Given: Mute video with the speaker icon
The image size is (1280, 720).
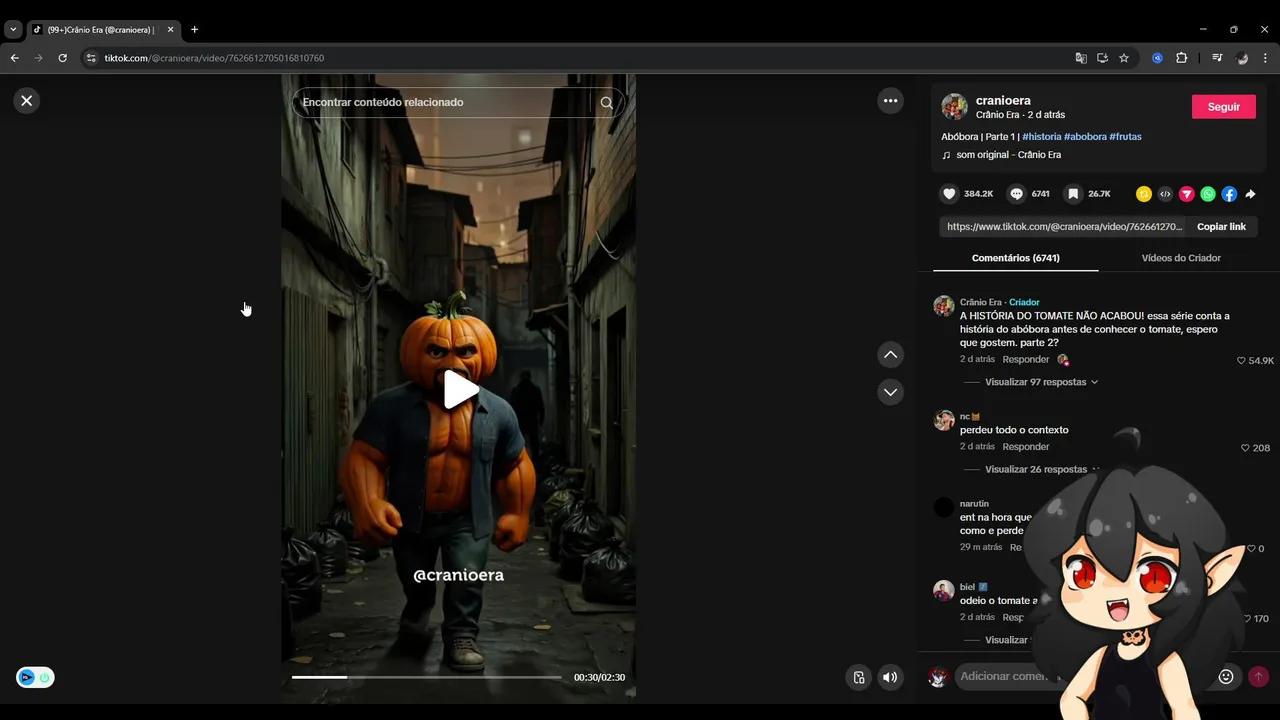Looking at the screenshot, I should [890, 677].
